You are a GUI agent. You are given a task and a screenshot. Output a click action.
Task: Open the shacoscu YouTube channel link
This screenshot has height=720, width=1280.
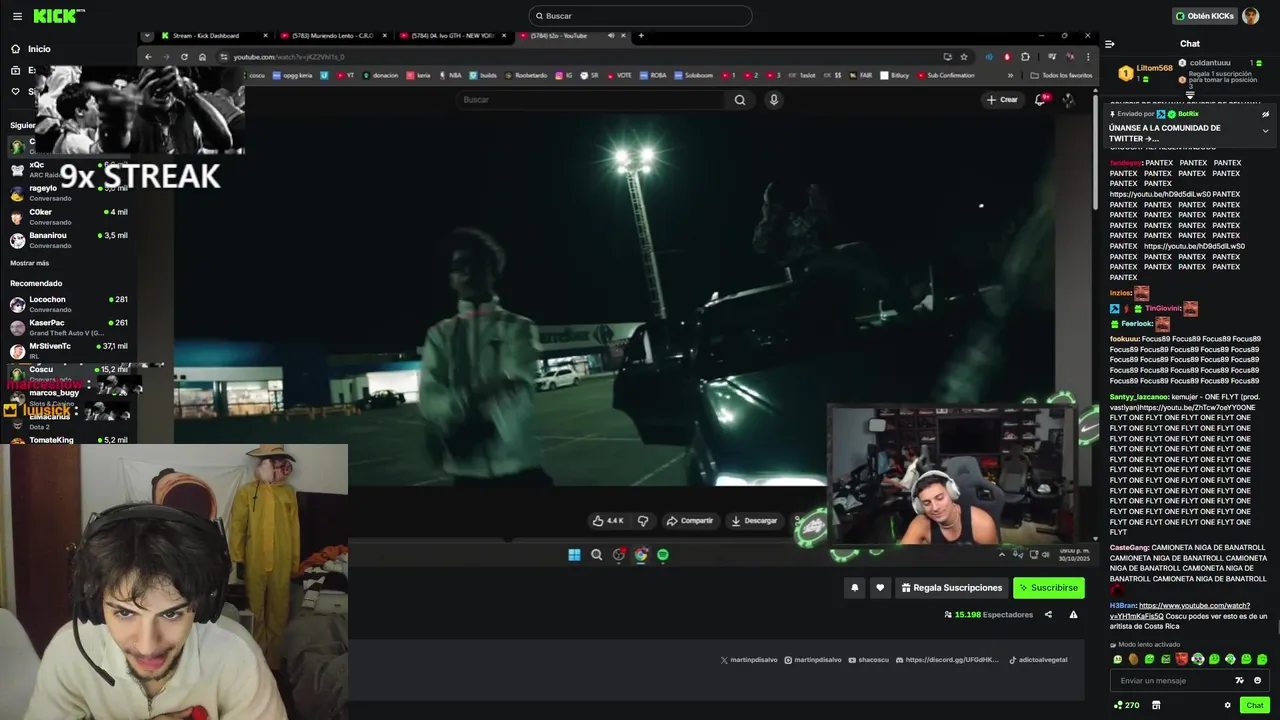pos(868,660)
